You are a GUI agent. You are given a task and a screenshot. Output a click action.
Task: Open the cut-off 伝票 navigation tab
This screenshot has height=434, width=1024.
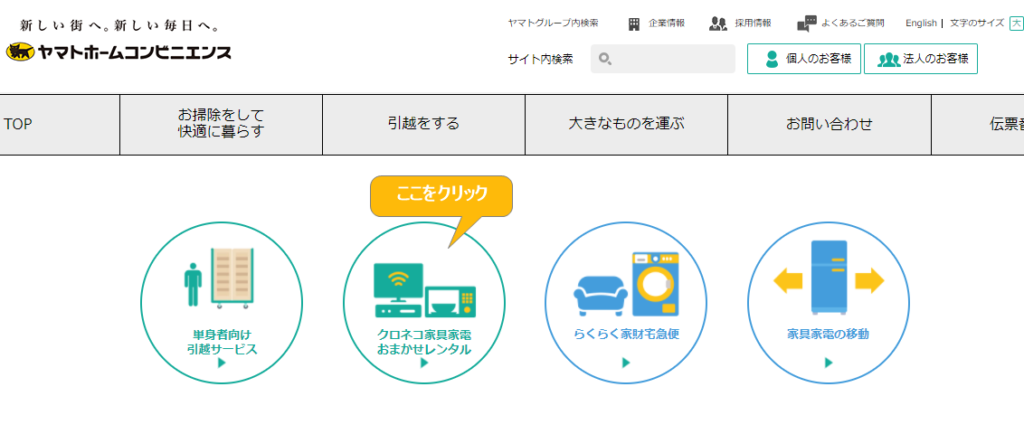978,124
